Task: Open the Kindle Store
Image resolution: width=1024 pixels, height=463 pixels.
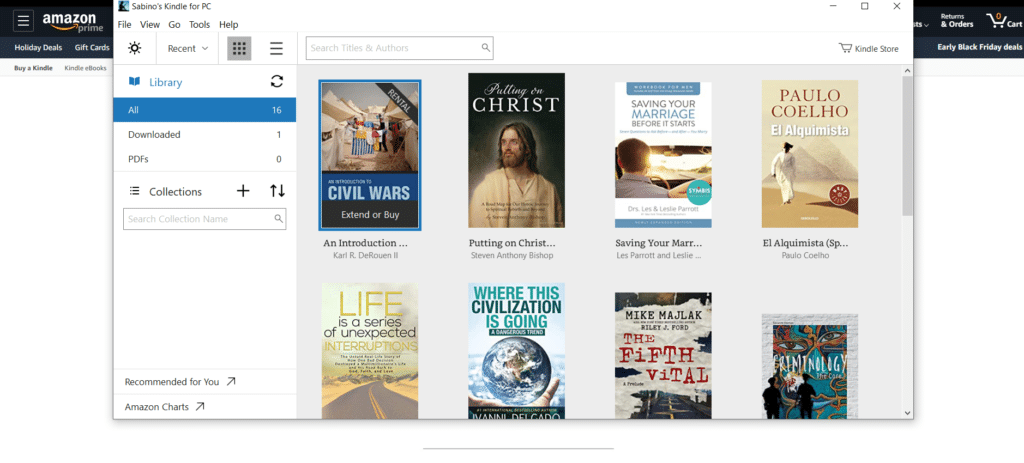Action: click(x=869, y=48)
